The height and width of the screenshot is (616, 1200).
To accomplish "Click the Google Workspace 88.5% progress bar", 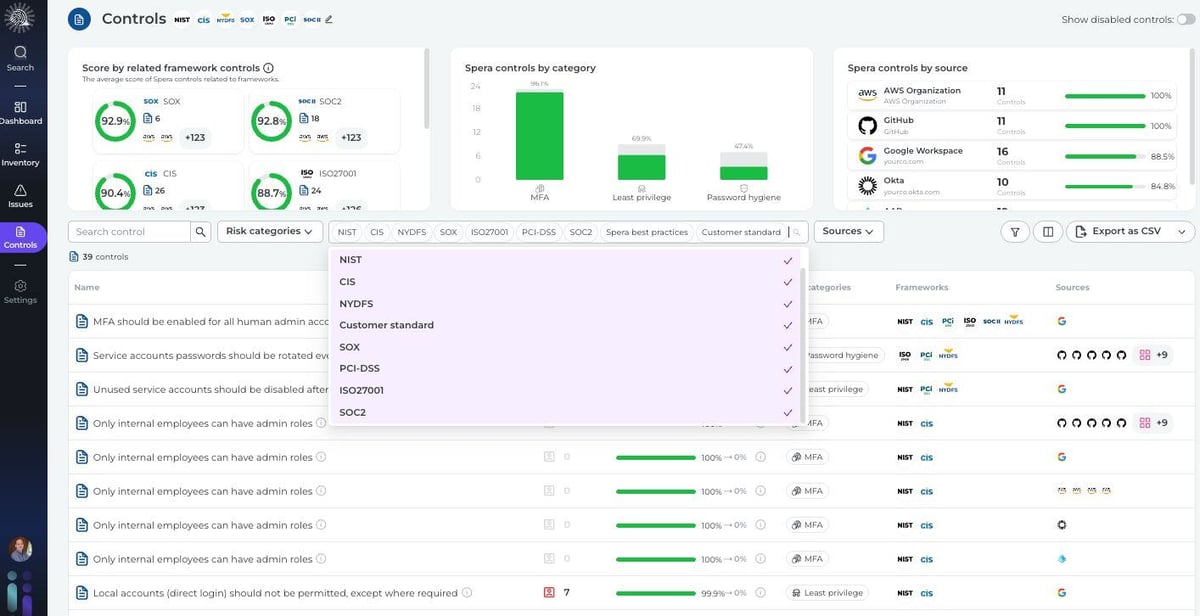I will tap(1105, 157).
